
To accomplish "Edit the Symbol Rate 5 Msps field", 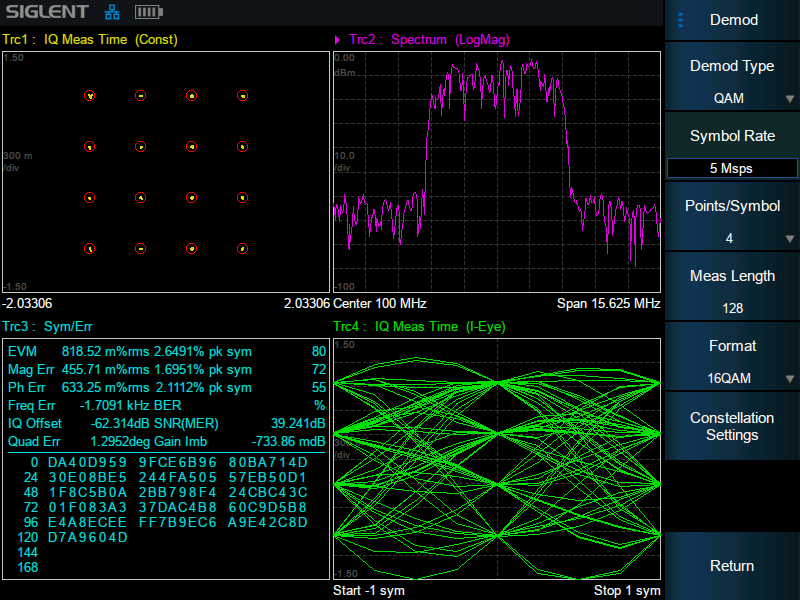I will pyautogui.click(x=732, y=168).
